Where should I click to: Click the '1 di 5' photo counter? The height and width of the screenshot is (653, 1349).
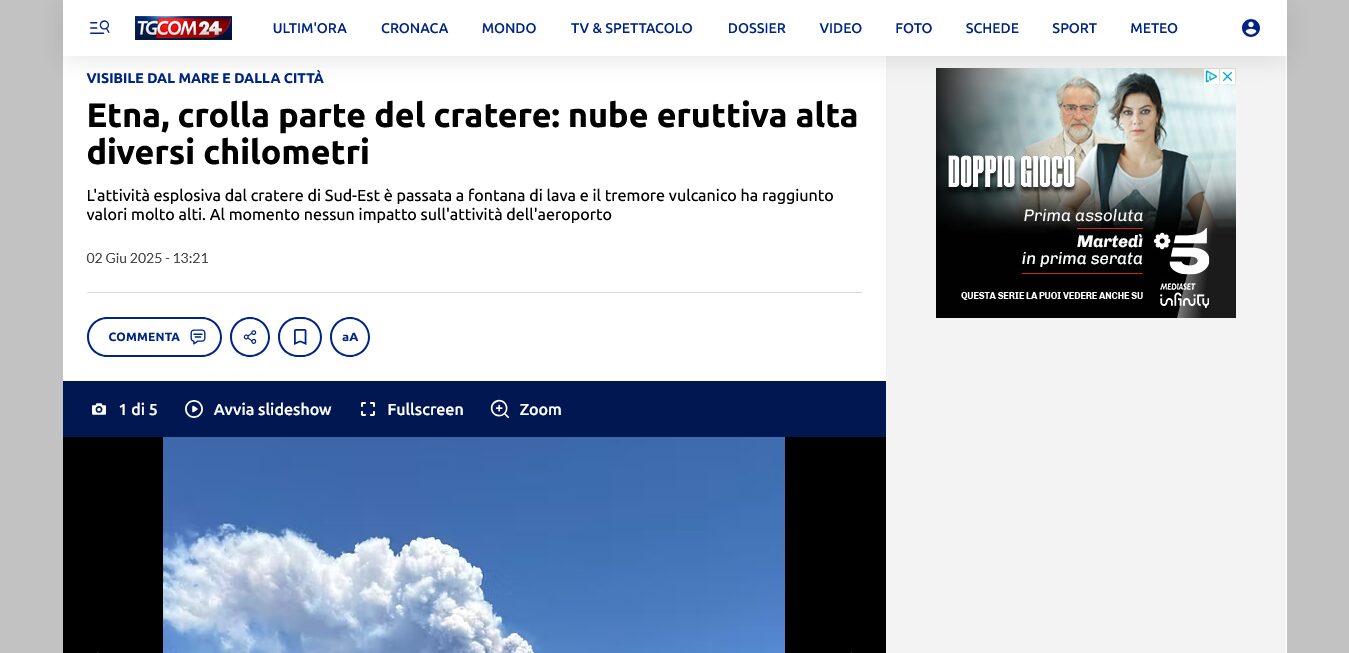pyautogui.click(x=138, y=409)
